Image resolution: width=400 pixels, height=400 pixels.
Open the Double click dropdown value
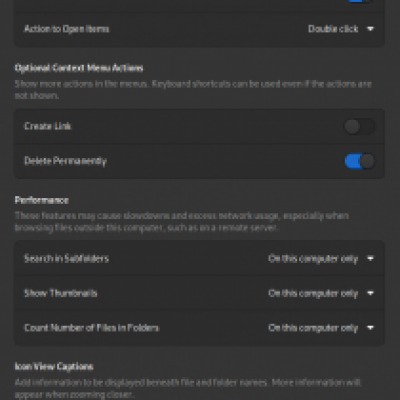(x=333, y=29)
